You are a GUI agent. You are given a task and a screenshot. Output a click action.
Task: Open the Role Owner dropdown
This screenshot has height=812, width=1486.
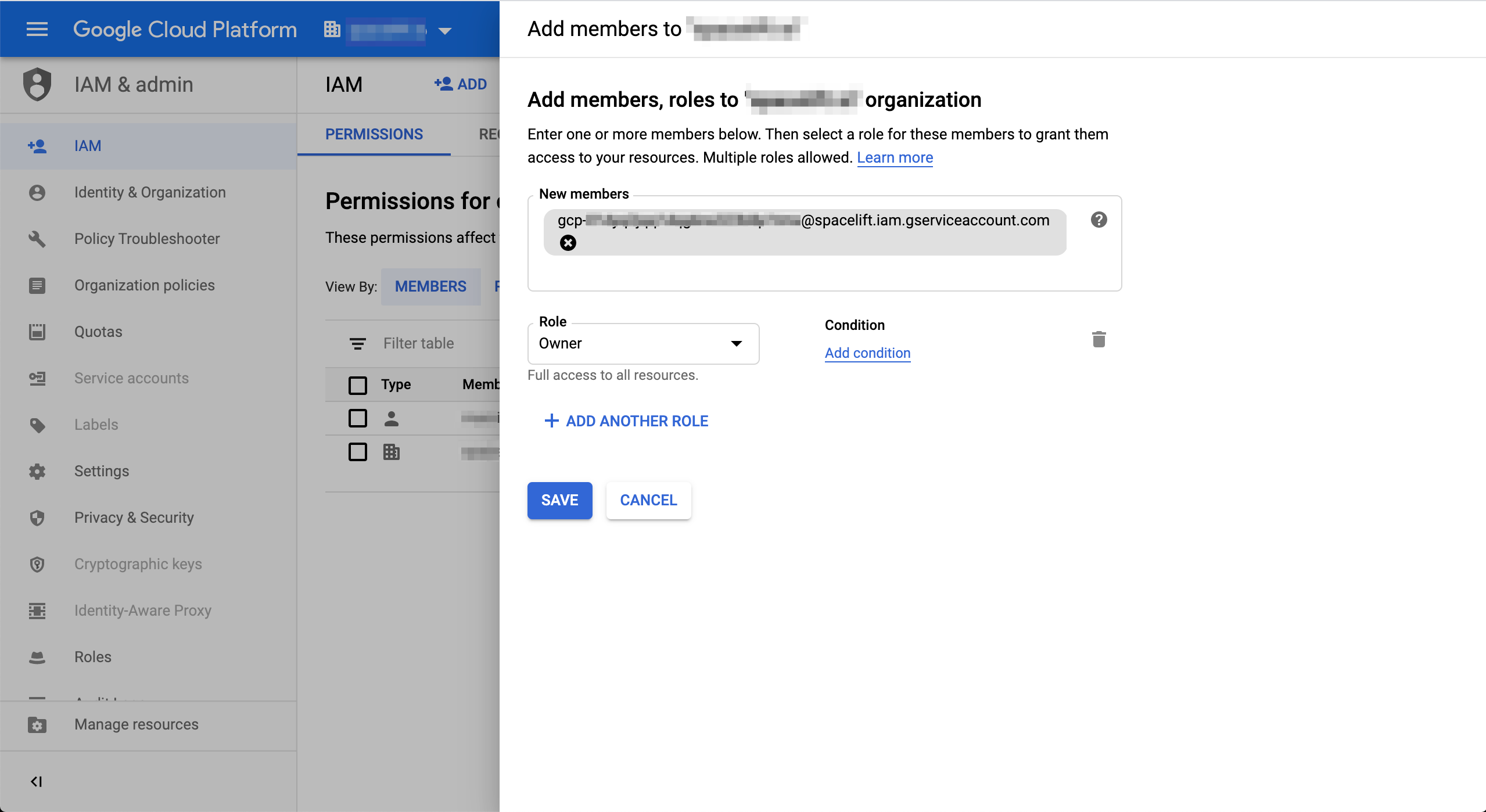pyautogui.click(x=643, y=343)
